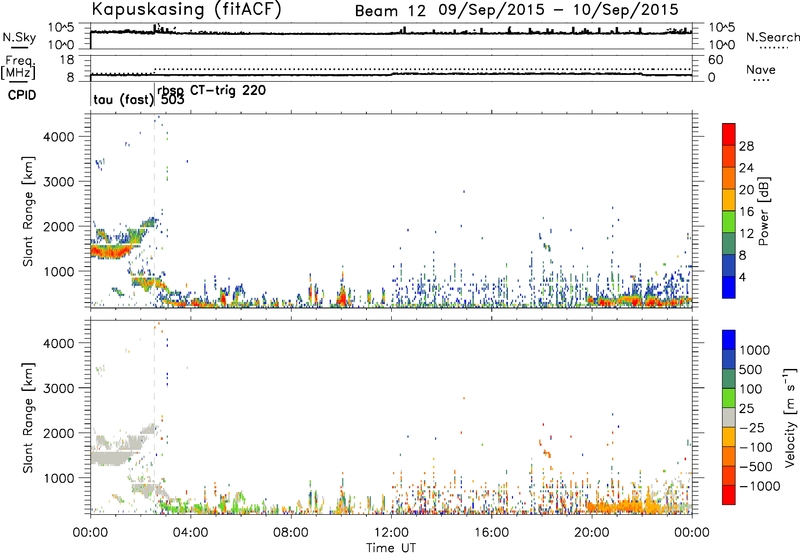The image size is (800, 554).
Task: Click the "4000" range tick of power panel
Action: click(59, 137)
